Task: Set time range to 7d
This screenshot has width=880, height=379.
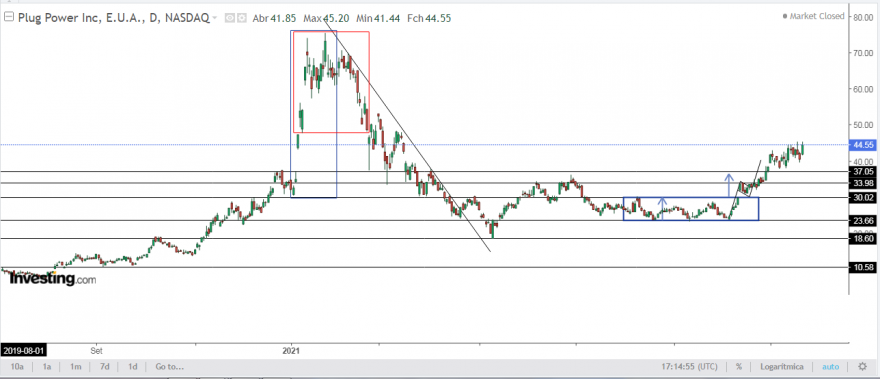Action: click(104, 367)
